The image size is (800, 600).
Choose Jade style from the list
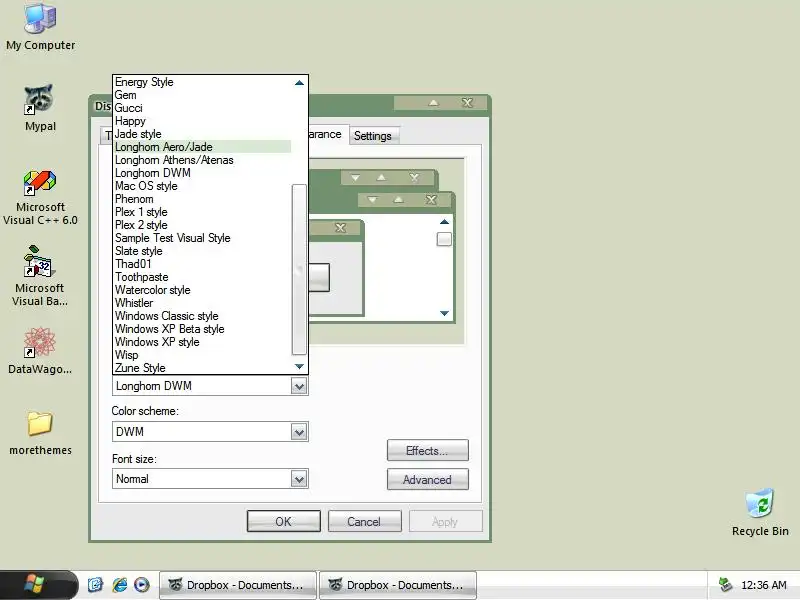[203, 134]
